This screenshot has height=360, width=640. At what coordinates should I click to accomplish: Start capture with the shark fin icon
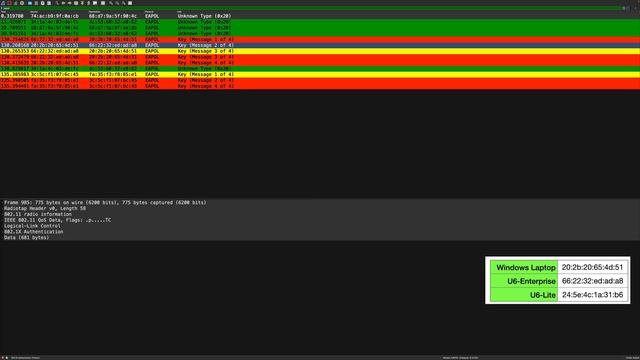click(3, 3)
